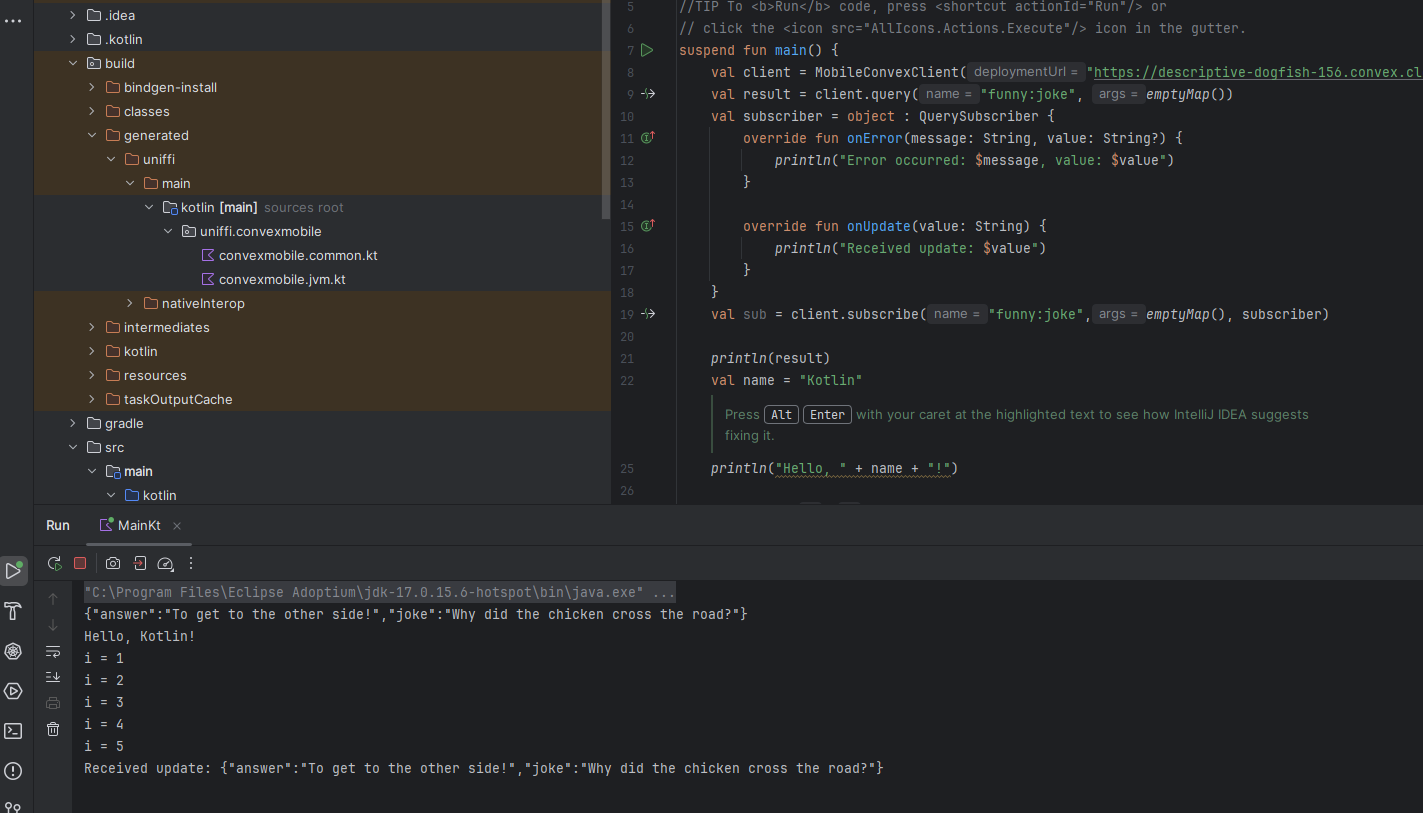Toggle scroll to end of console
Image resolution: width=1423 pixels, height=813 pixels.
pyautogui.click(x=53, y=677)
